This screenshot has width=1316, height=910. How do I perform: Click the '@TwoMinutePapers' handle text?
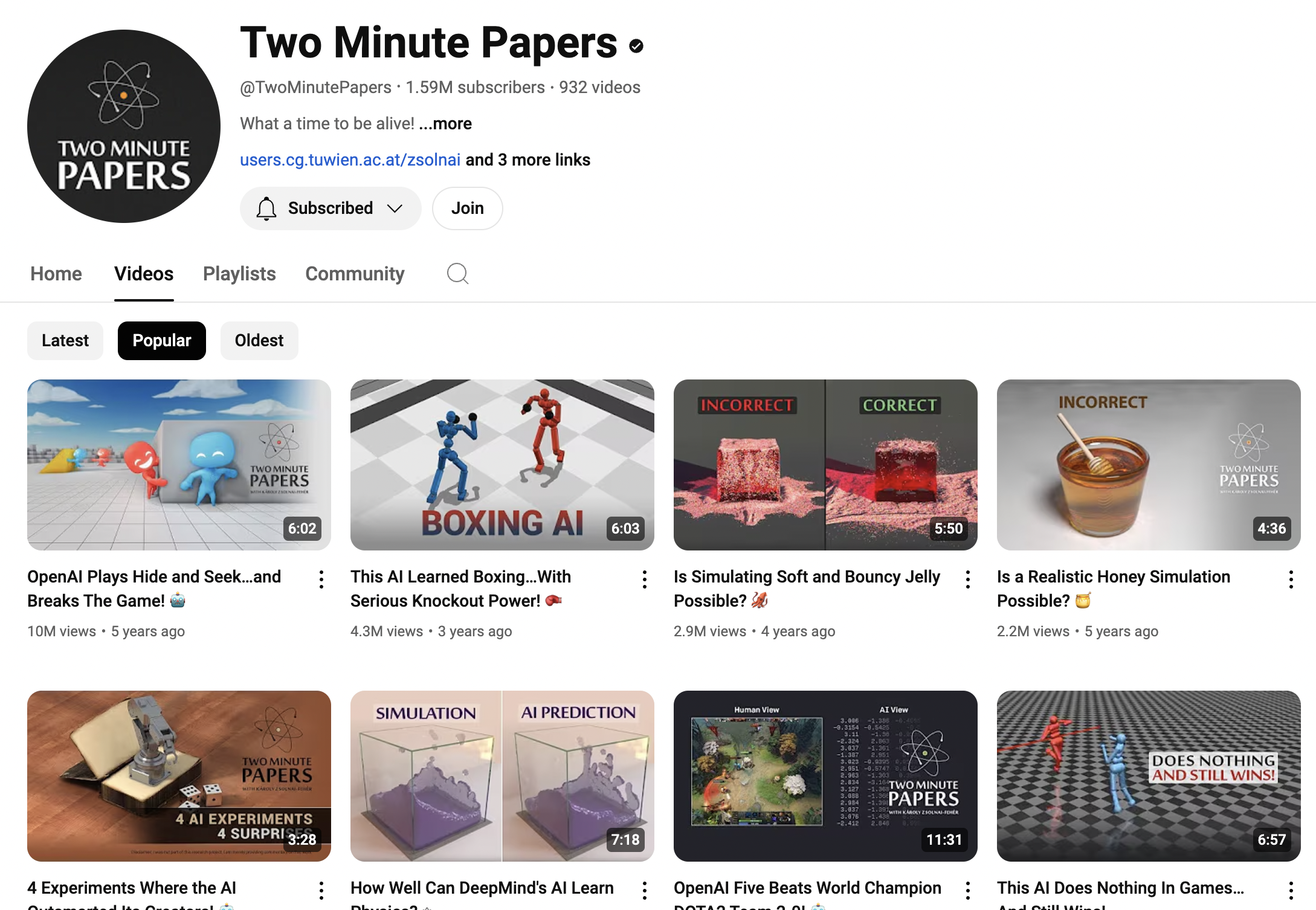pos(315,88)
